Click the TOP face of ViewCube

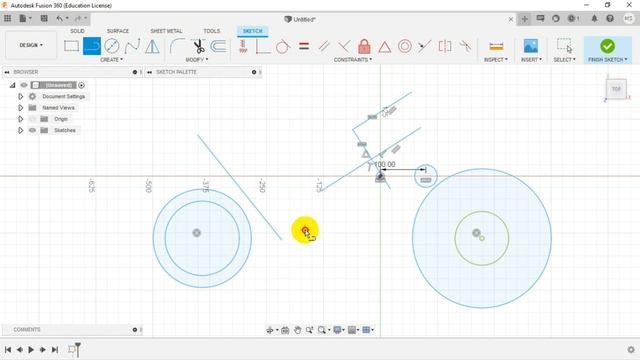tap(616, 89)
